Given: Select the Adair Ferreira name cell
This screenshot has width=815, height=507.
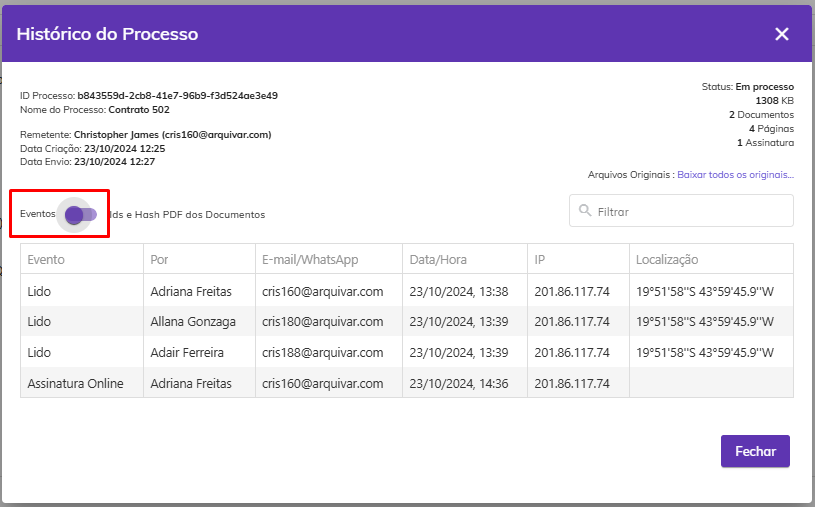Looking at the screenshot, I should (199, 352).
